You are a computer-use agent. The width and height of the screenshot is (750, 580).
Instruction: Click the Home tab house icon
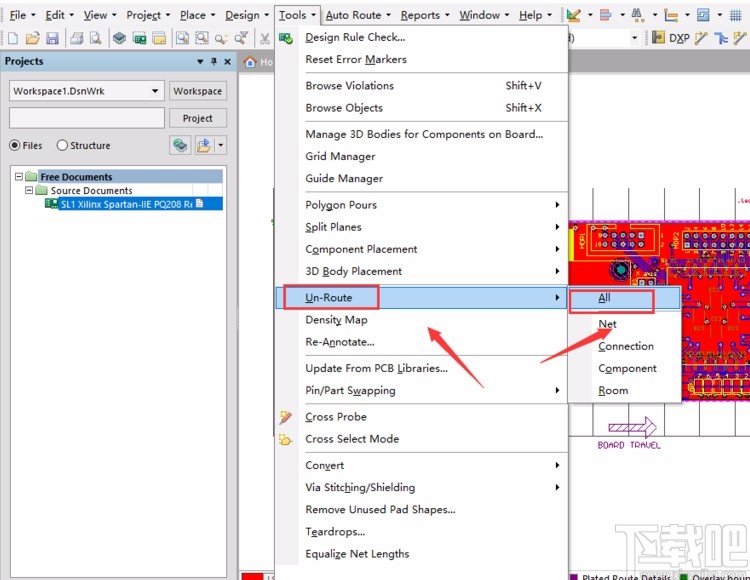click(250, 62)
